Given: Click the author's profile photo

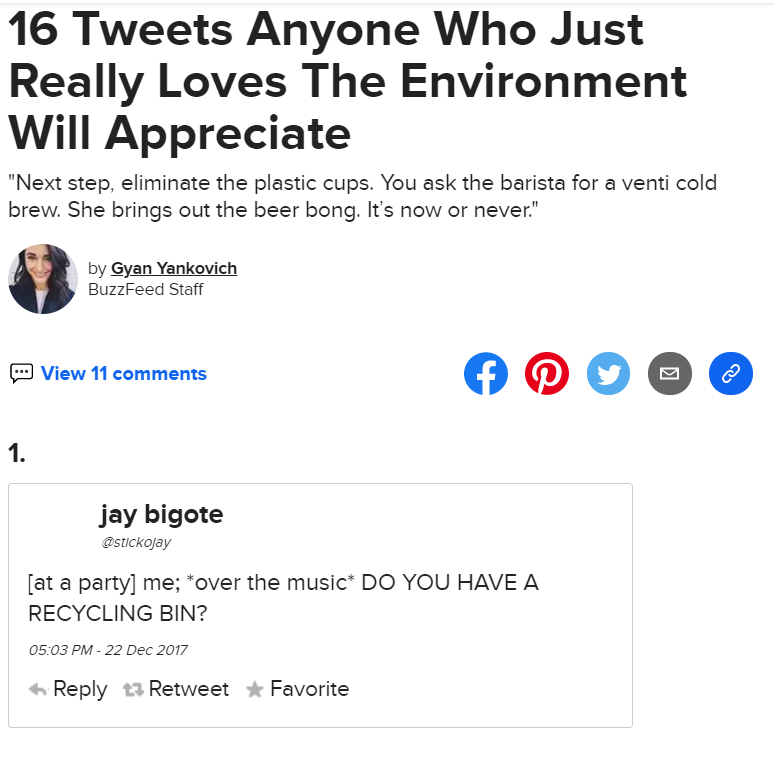Looking at the screenshot, I should (43, 279).
